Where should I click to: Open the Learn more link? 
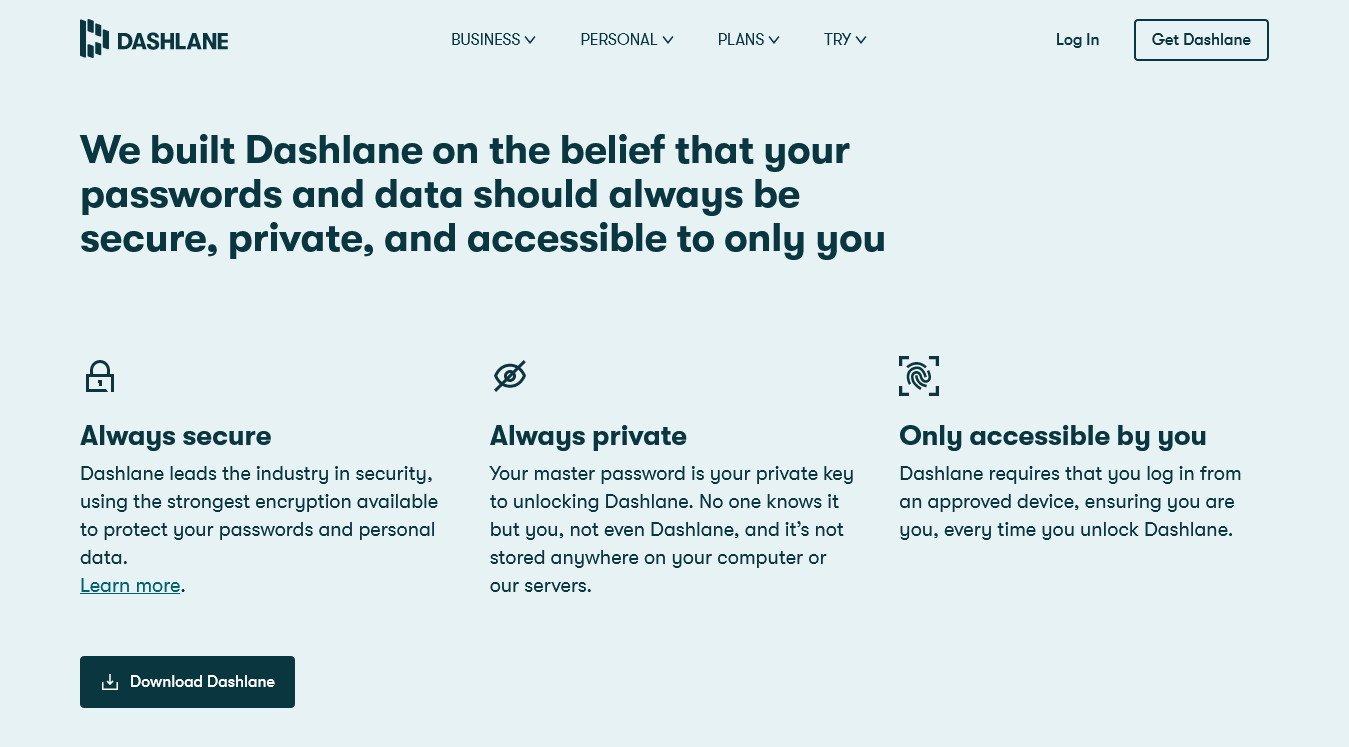(x=130, y=585)
